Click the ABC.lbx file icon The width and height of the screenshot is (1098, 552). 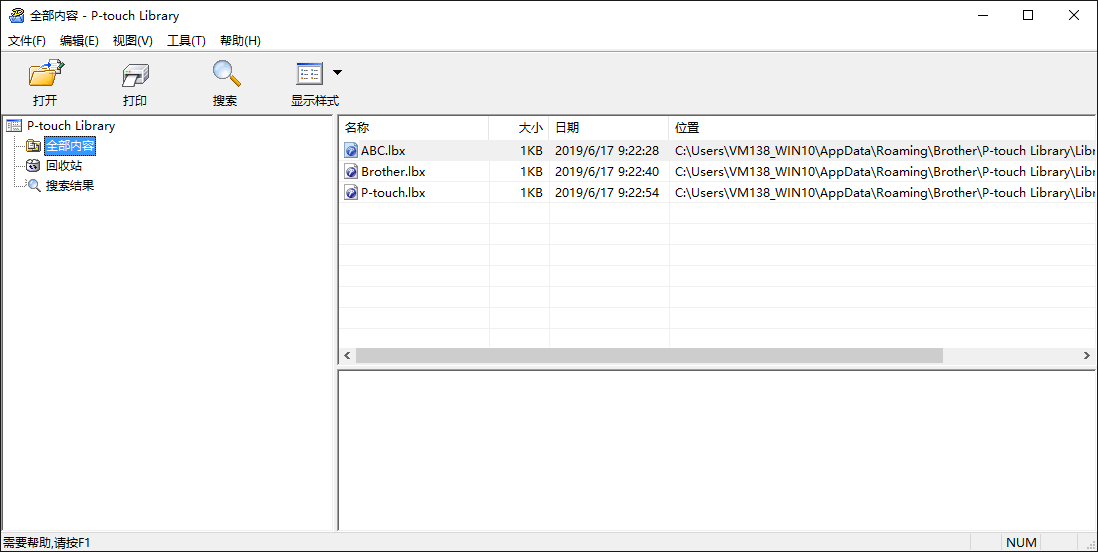click(351, 151)
